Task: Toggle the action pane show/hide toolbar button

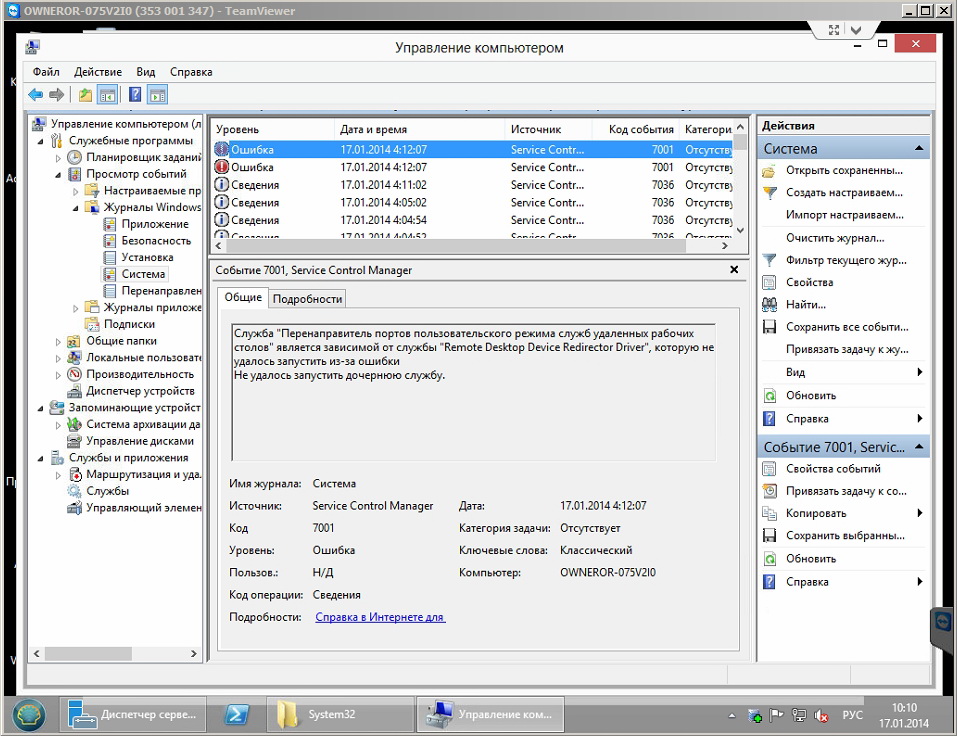Action: 158,95
